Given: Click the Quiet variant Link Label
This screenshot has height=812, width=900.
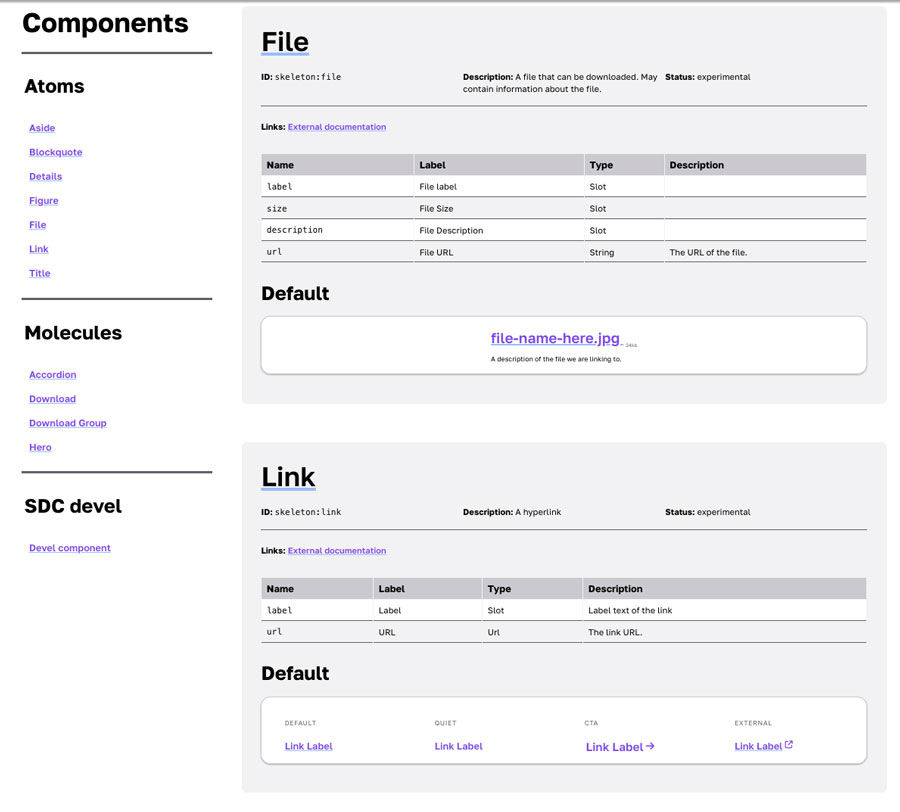Looking at the screenshot, I should (x=458, y=746).
